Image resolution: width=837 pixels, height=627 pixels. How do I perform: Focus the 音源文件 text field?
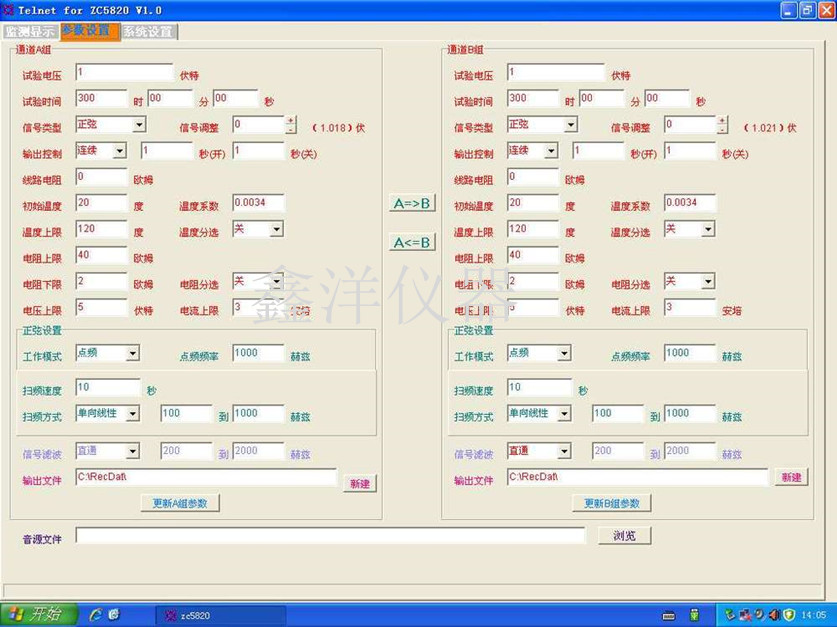(x=330, y=536)
